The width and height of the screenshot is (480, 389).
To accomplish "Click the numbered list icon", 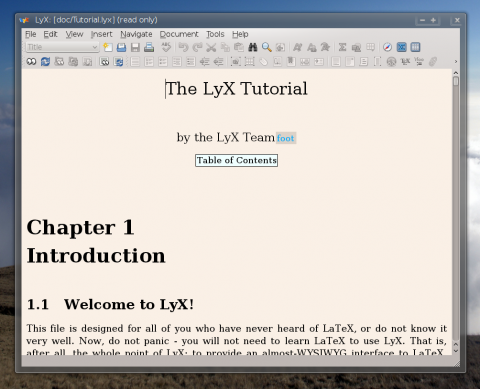I will [x=149, y=62].
